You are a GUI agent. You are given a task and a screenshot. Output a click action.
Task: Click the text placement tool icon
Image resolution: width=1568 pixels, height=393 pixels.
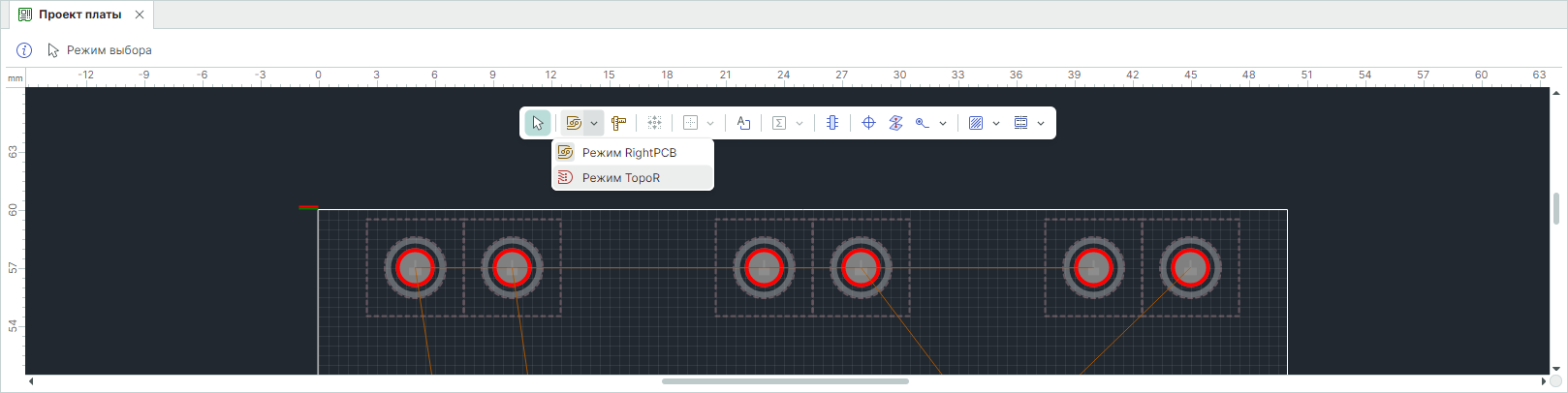pos(743,123)
